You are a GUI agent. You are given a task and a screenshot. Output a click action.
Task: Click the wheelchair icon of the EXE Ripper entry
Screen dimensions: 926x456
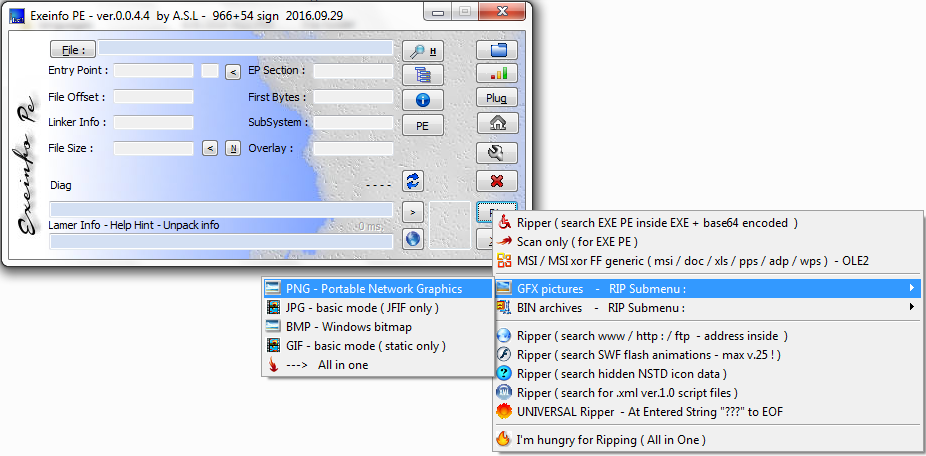504,223
